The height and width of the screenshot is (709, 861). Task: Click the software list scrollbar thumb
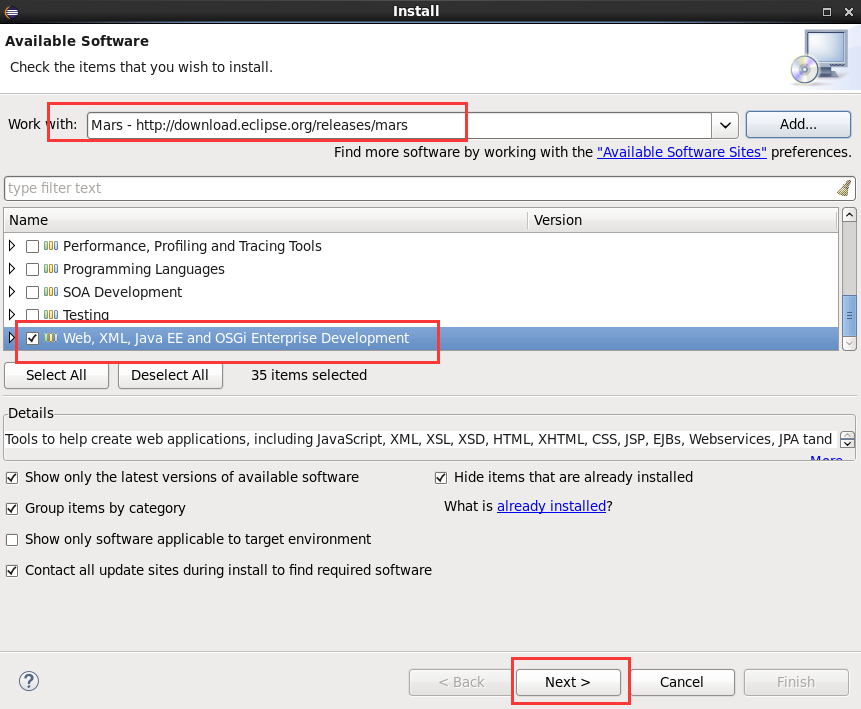pyautogui.click(x=849, y=315)
